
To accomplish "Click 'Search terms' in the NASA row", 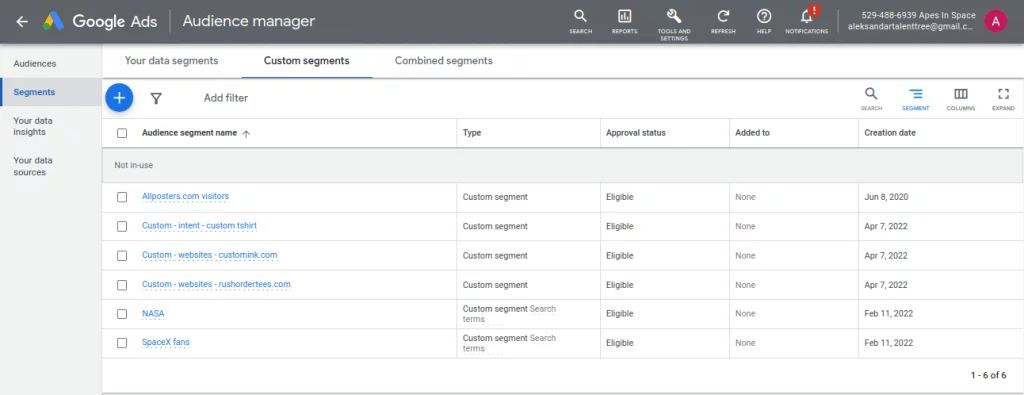I will coord(509,314).
